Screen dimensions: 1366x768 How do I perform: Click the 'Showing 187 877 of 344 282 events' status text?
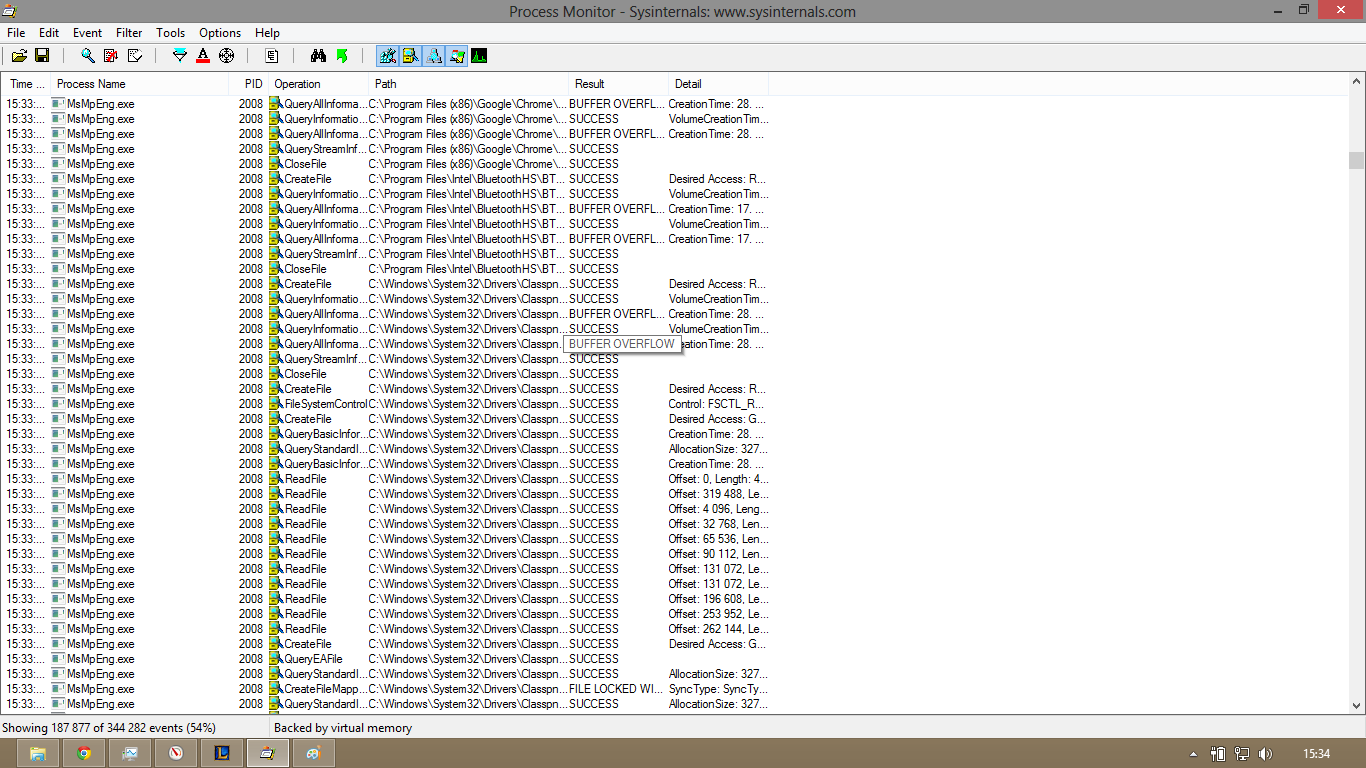[x=109, y=728]
